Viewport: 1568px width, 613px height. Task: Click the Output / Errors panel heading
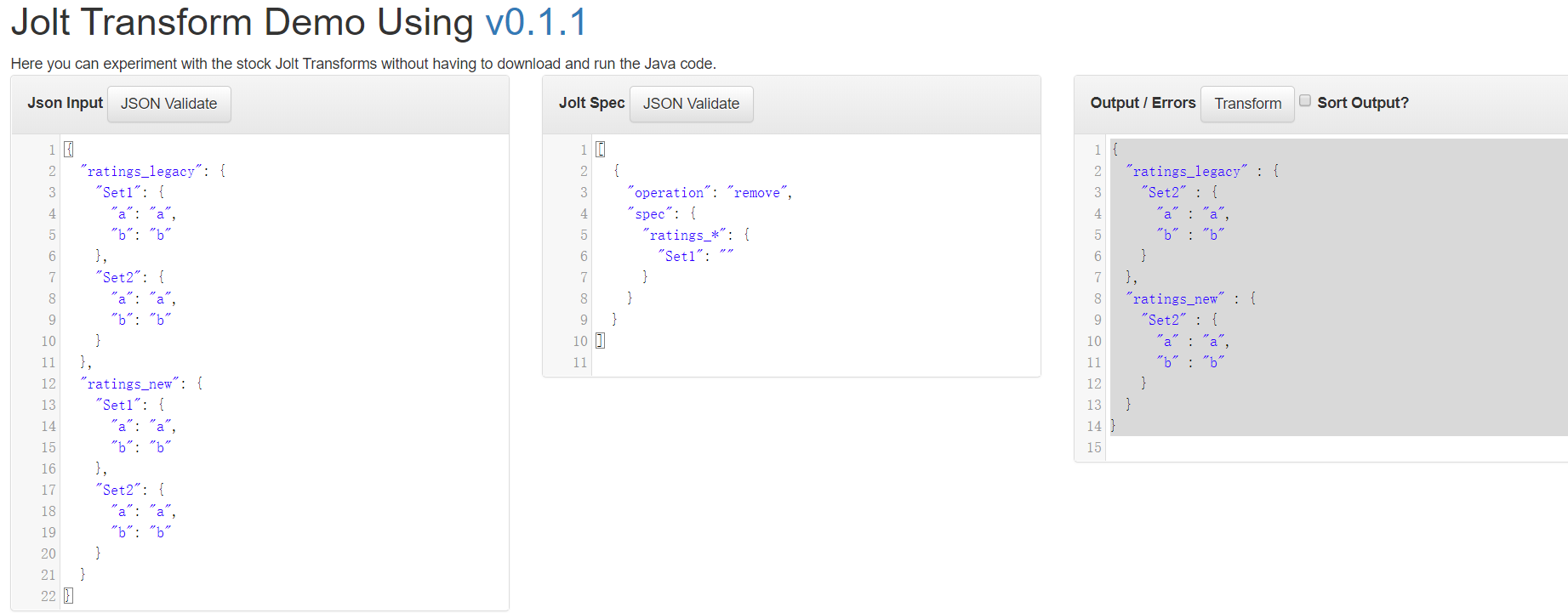pos(1143,103)
